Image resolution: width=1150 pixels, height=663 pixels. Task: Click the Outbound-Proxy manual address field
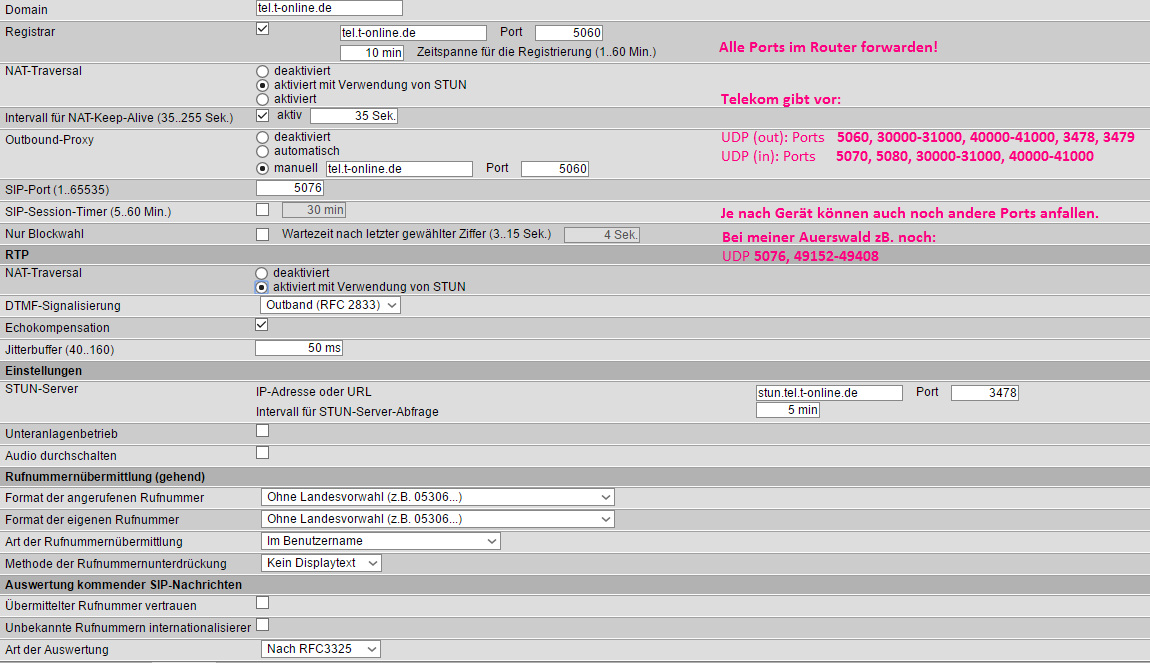[400, 169]
